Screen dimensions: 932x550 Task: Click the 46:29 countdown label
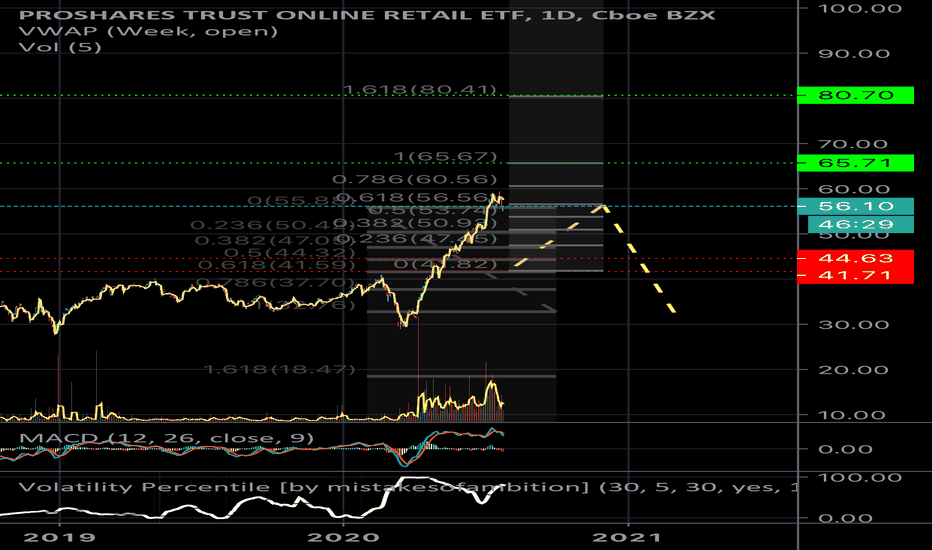coord(861,224)
